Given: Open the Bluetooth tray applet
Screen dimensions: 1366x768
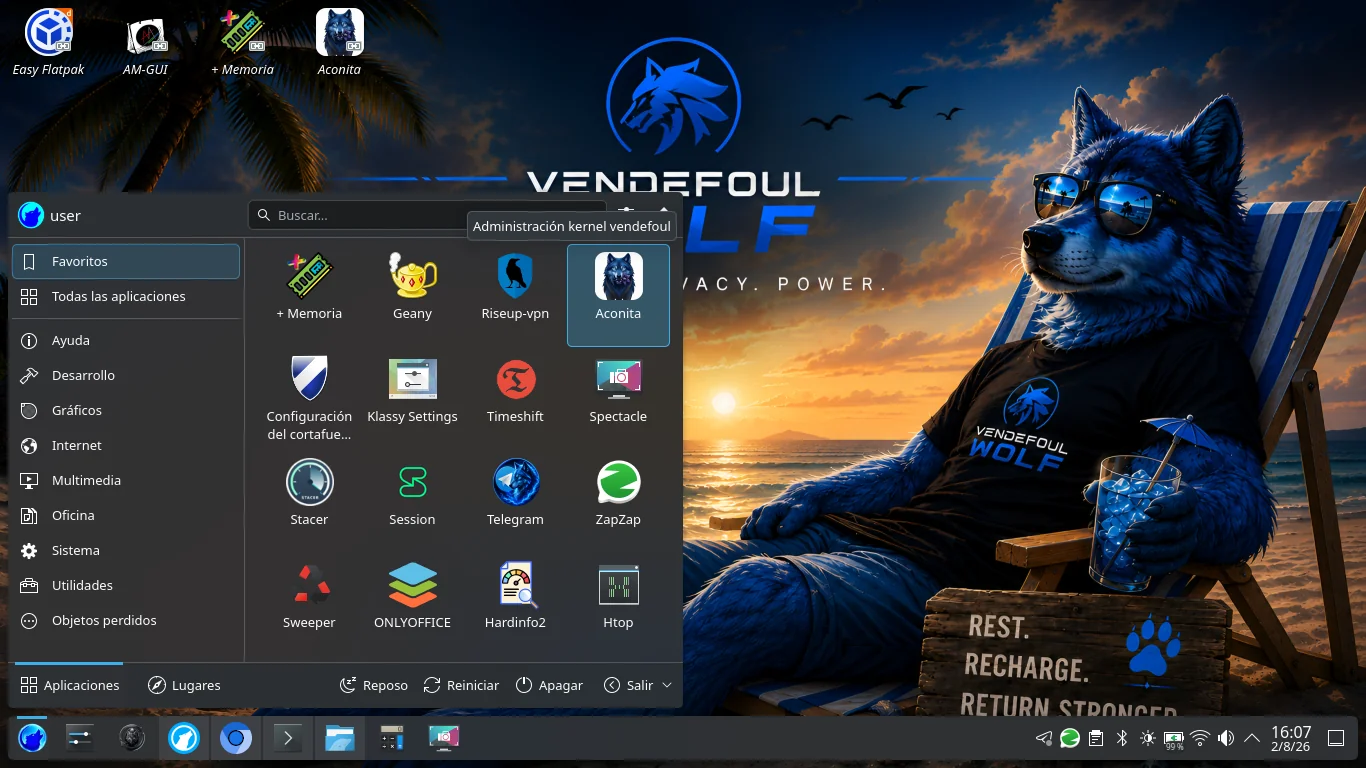Looking at the screenshot, I should (x=1122, y=739).
